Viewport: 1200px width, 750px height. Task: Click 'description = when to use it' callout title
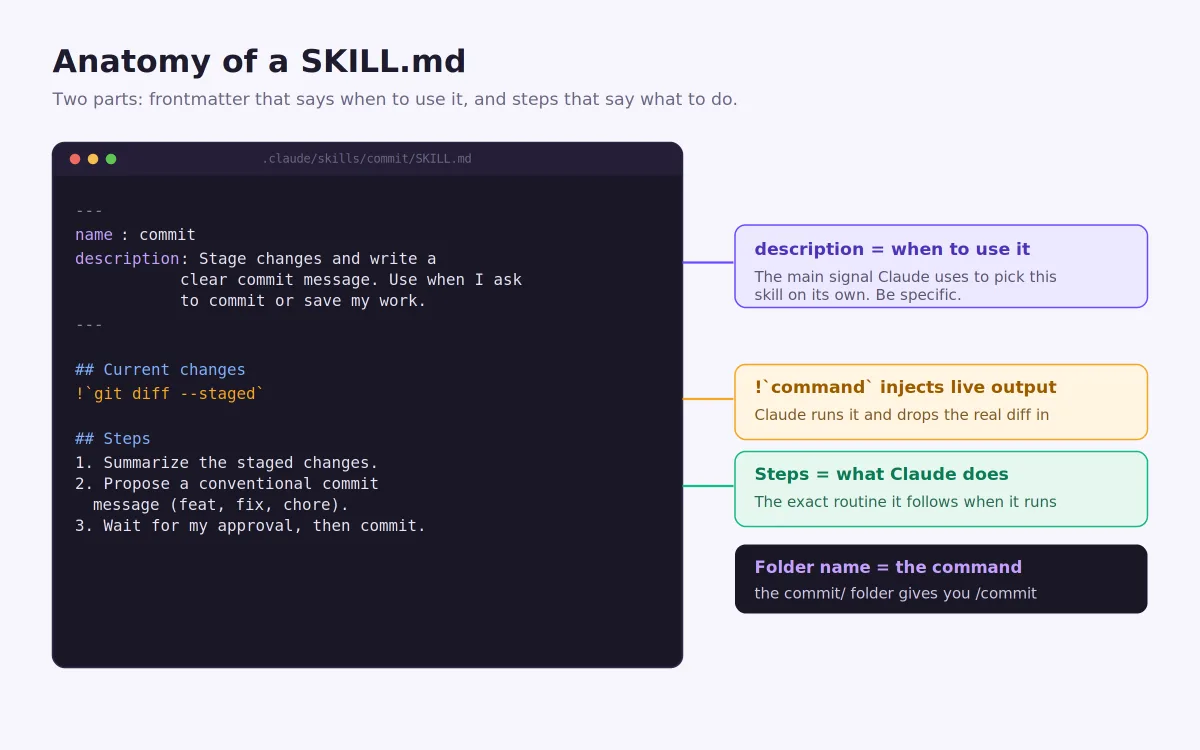tap(892, 249)
